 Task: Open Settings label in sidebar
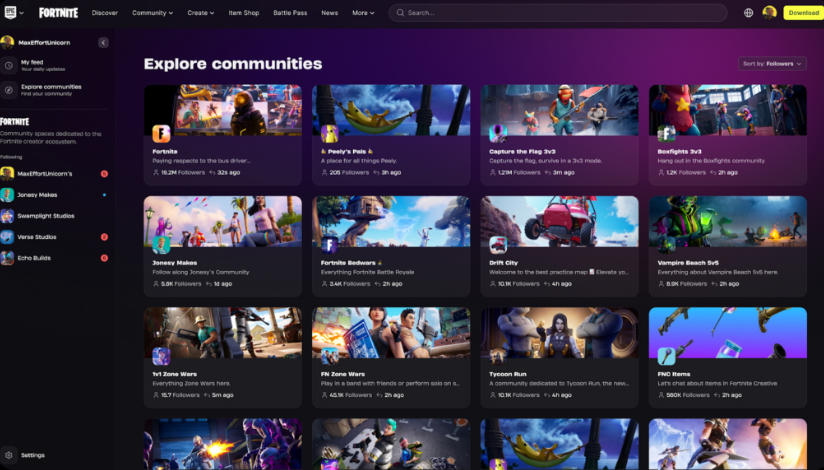[33, 455]
